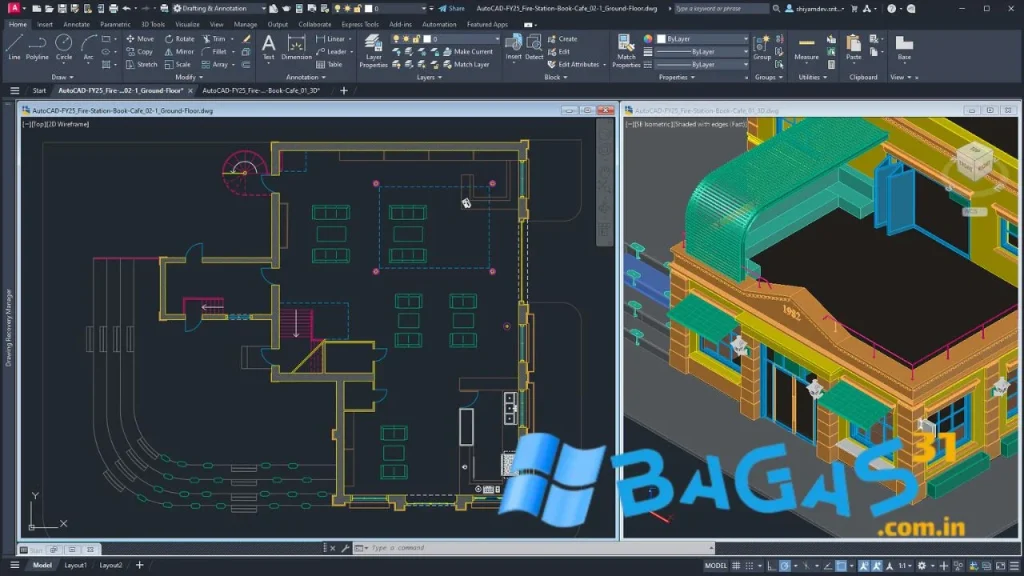The width and height of the screenshot is (1024, 576).
Task: Switch to Layout1 tab
Action: point(75,566)
